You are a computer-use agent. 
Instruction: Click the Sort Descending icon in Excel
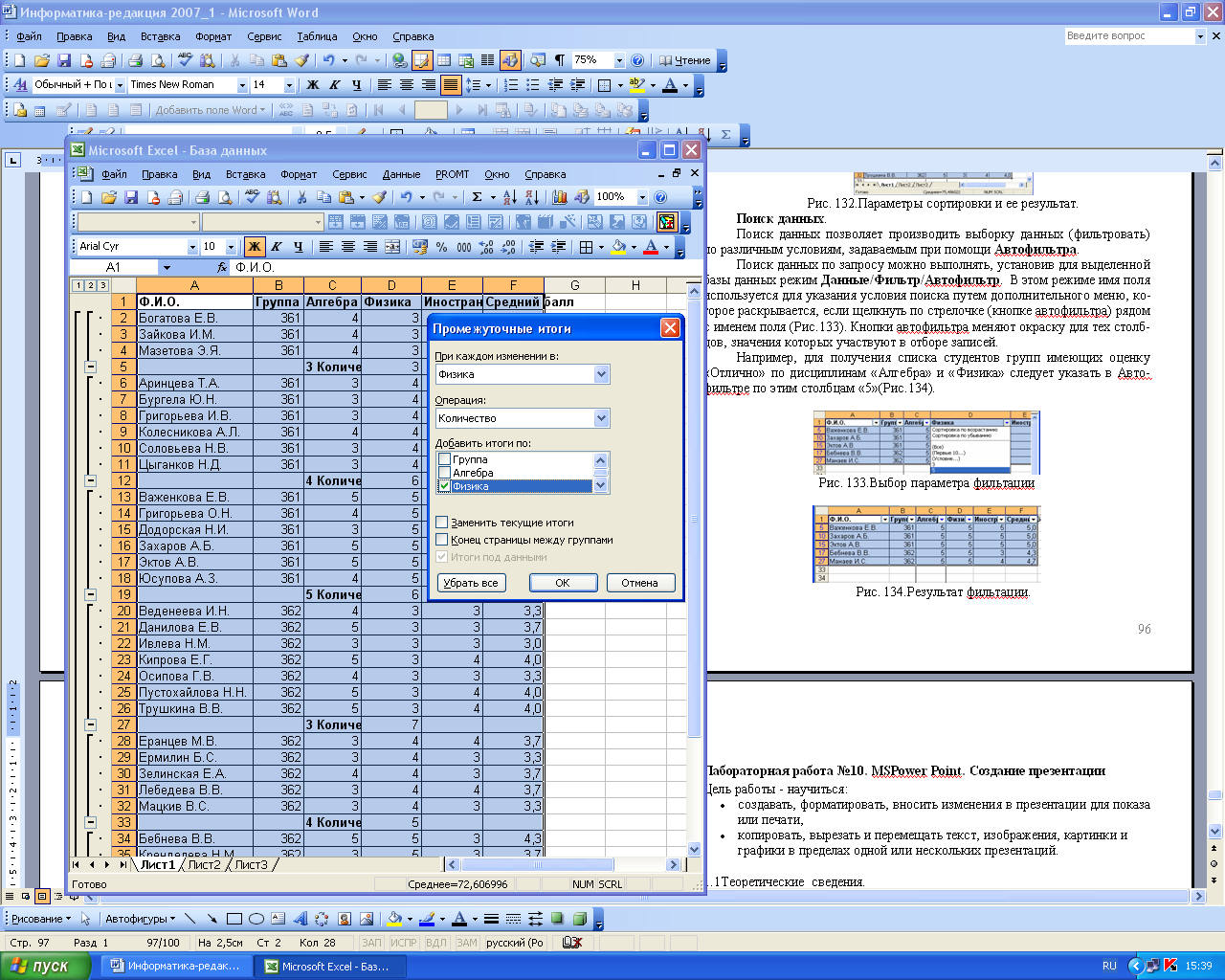coord(532,197)
